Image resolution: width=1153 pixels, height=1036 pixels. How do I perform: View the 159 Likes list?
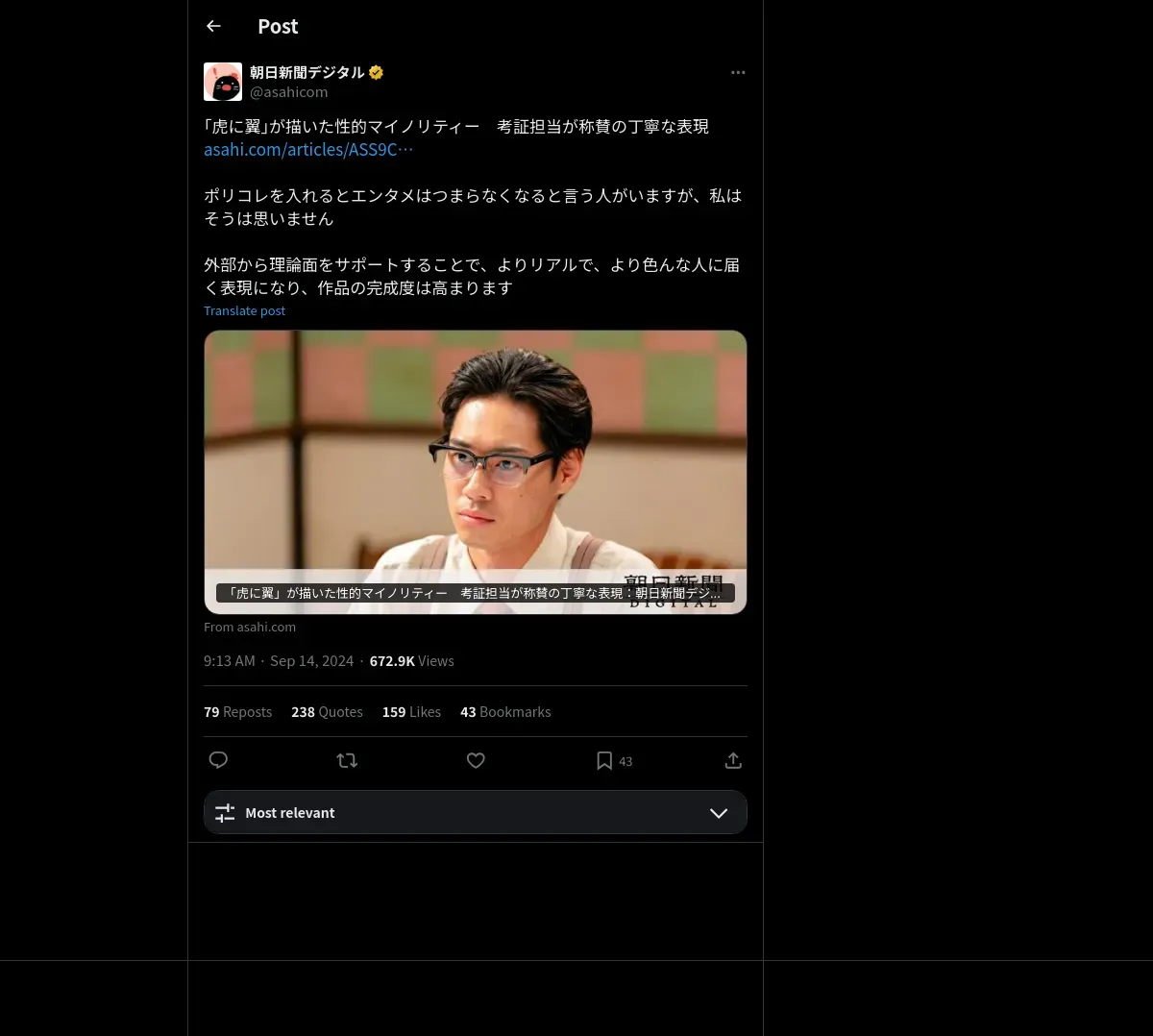pos(411,712)
